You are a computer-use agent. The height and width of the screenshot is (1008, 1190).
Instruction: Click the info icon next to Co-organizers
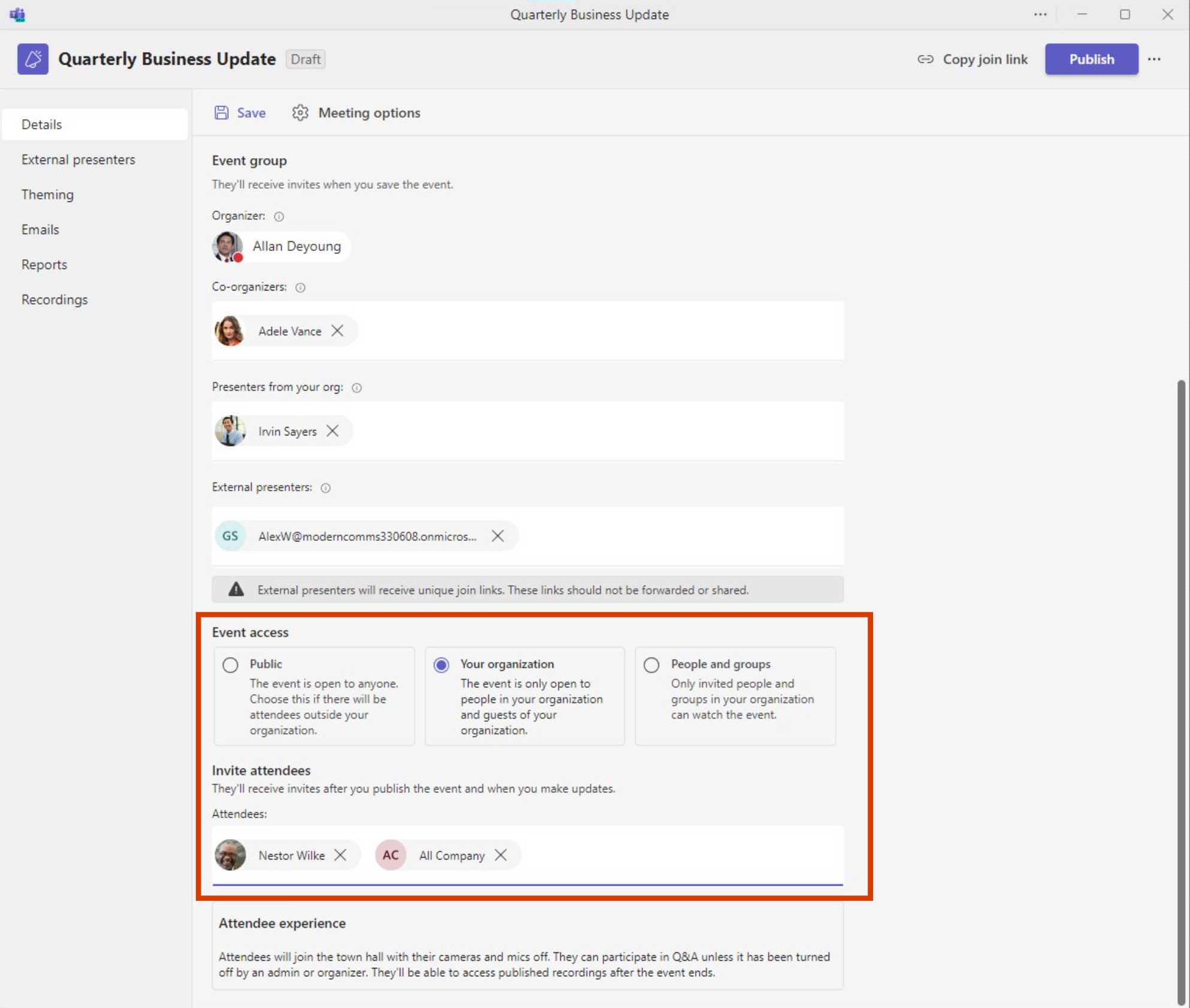(x=301, y=288)
